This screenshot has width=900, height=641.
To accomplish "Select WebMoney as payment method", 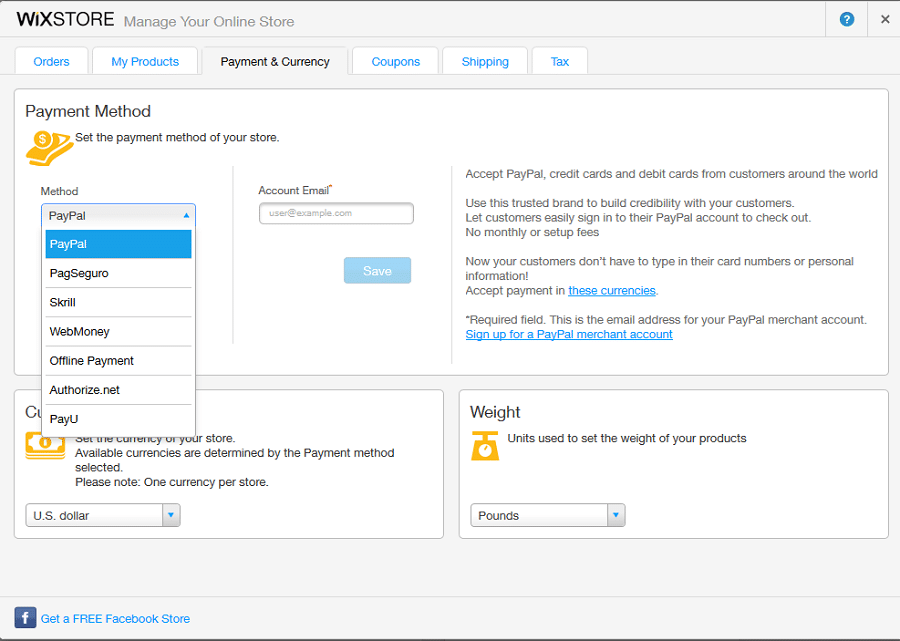I will [118, 332].
